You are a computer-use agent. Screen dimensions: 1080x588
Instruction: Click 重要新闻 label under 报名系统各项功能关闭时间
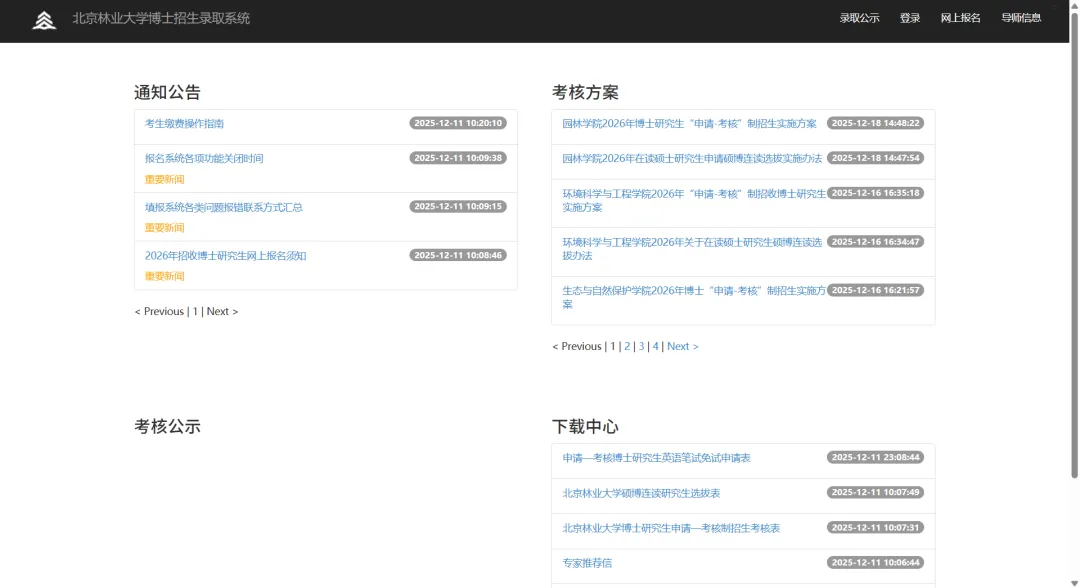(x=165, y=179)
